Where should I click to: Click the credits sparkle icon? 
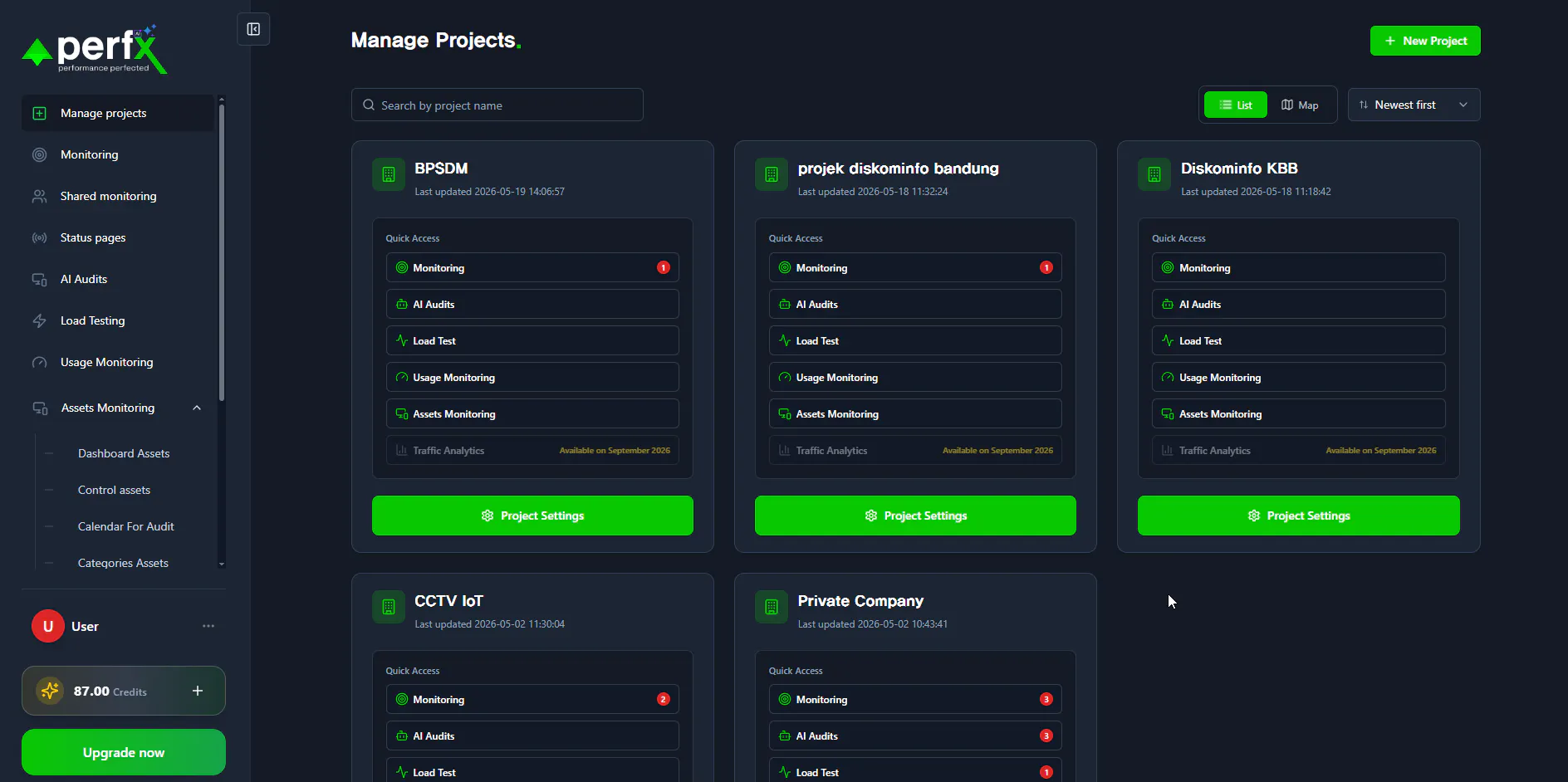(x=51, y=691)
